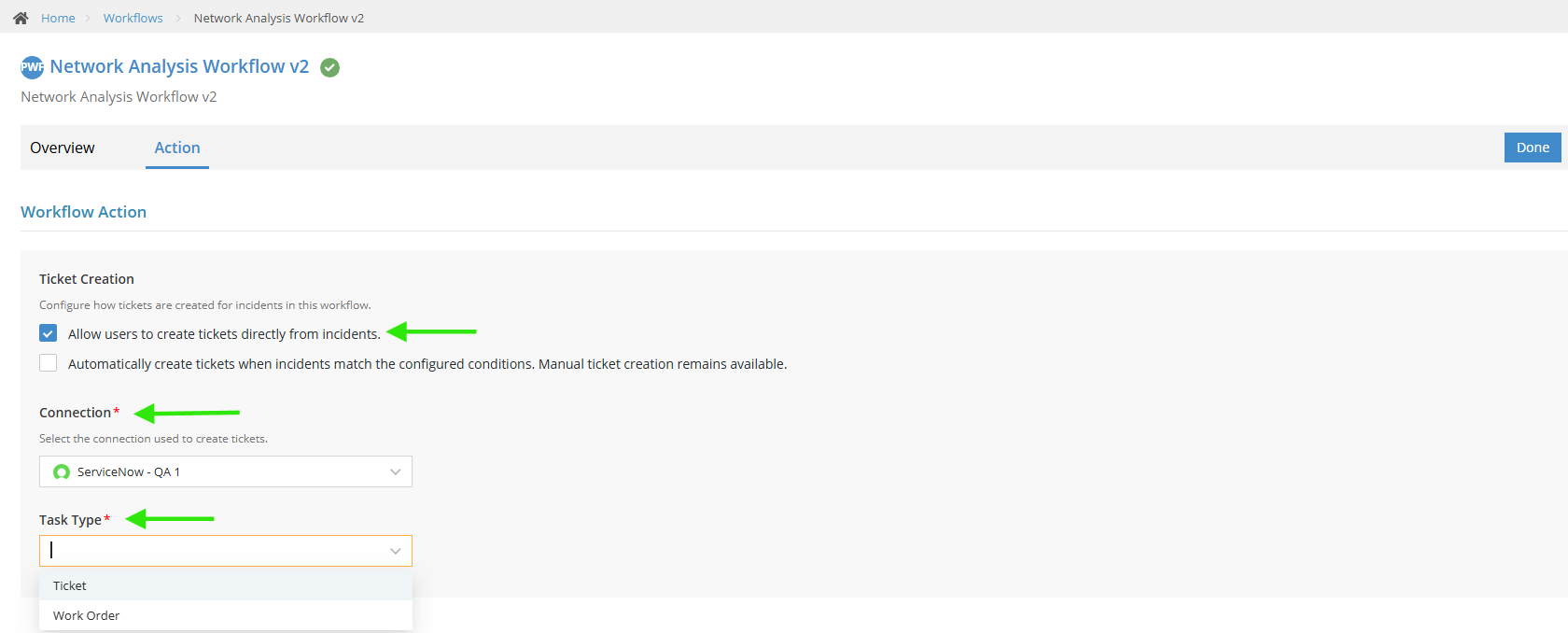Viewport: 1568px width, 633px height.
Task: Select the Action tab
Action: coord(177,148)
